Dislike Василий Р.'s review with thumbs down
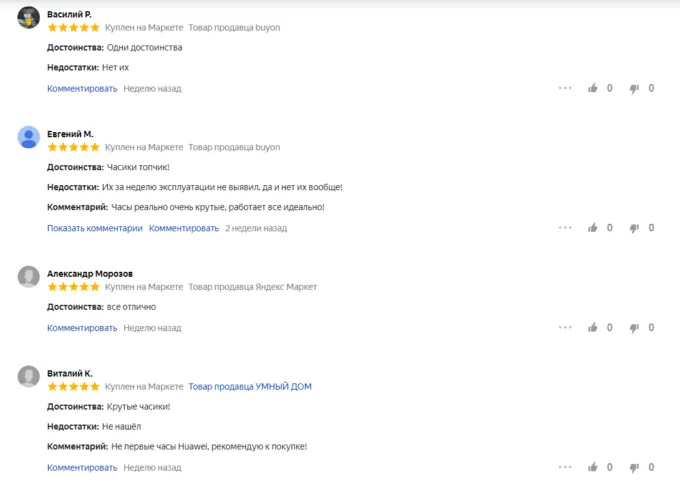This screenshot has width=680, height=495. tap(634, 88)
